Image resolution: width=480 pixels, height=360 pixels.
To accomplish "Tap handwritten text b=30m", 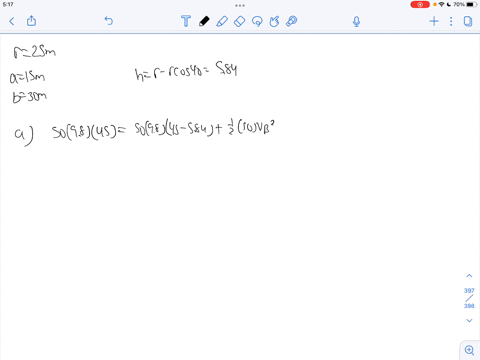I will [30, 97].
